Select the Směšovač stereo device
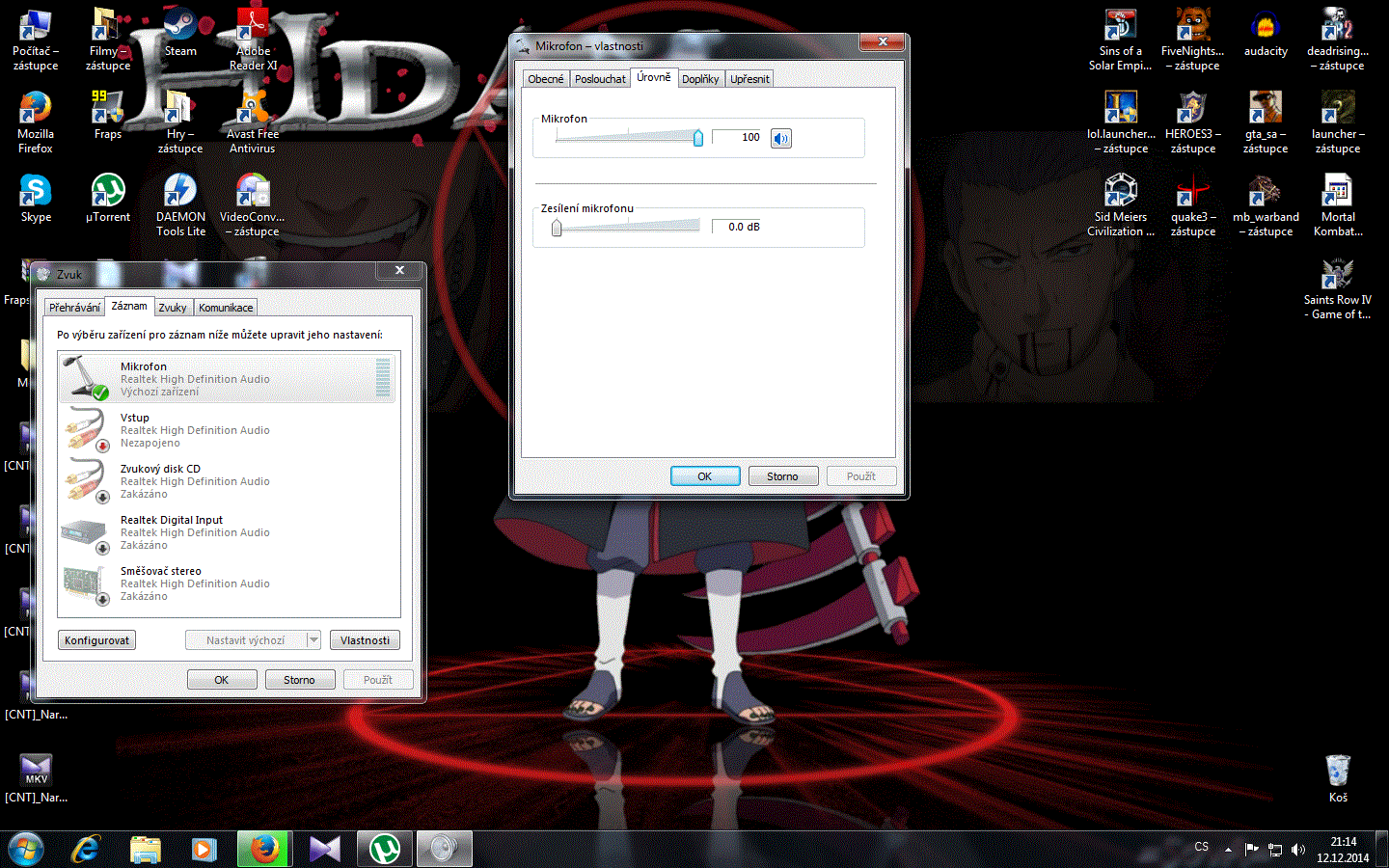 (228, 583)
